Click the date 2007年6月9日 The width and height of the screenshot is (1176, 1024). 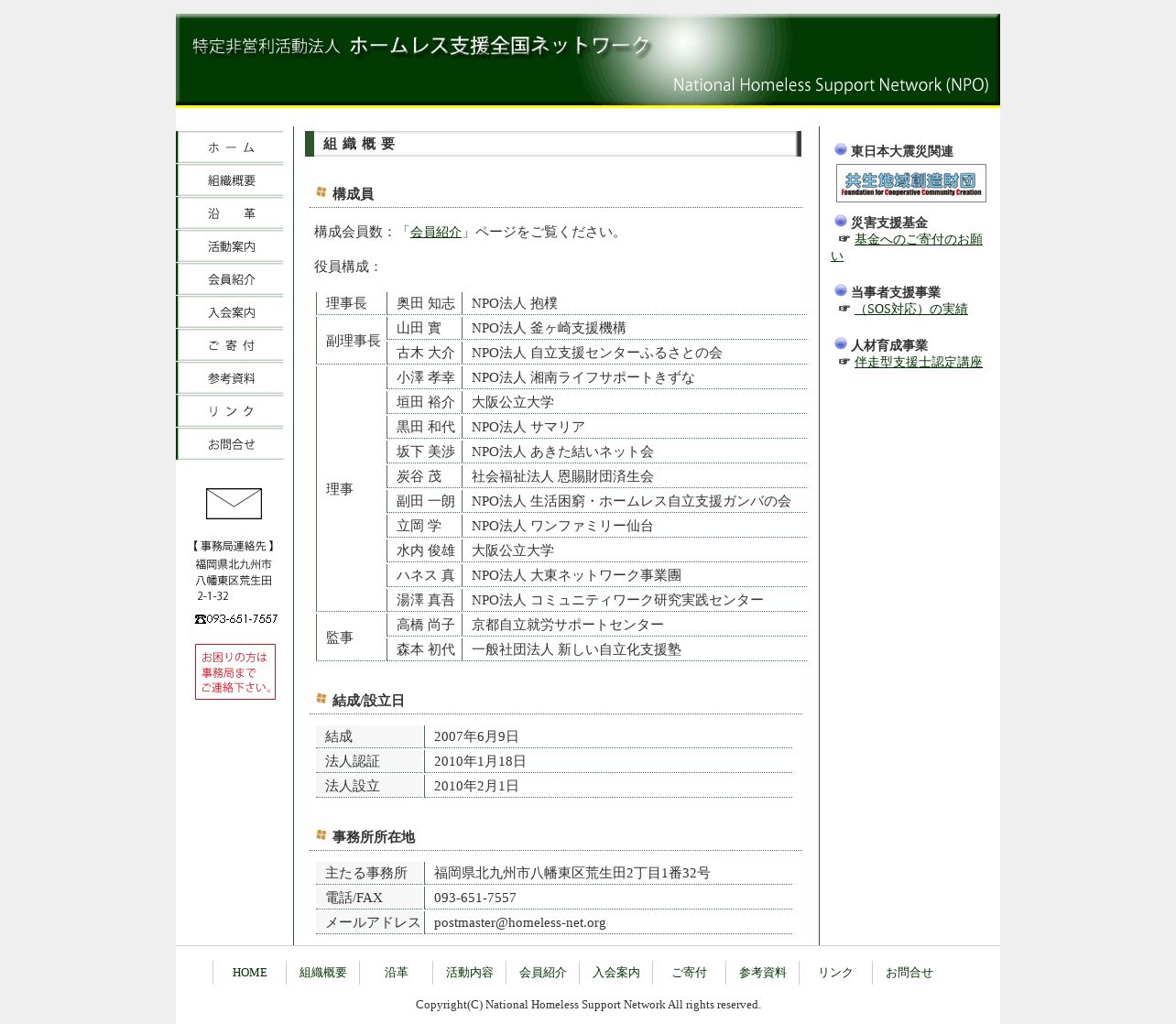(x=476, y=736)
